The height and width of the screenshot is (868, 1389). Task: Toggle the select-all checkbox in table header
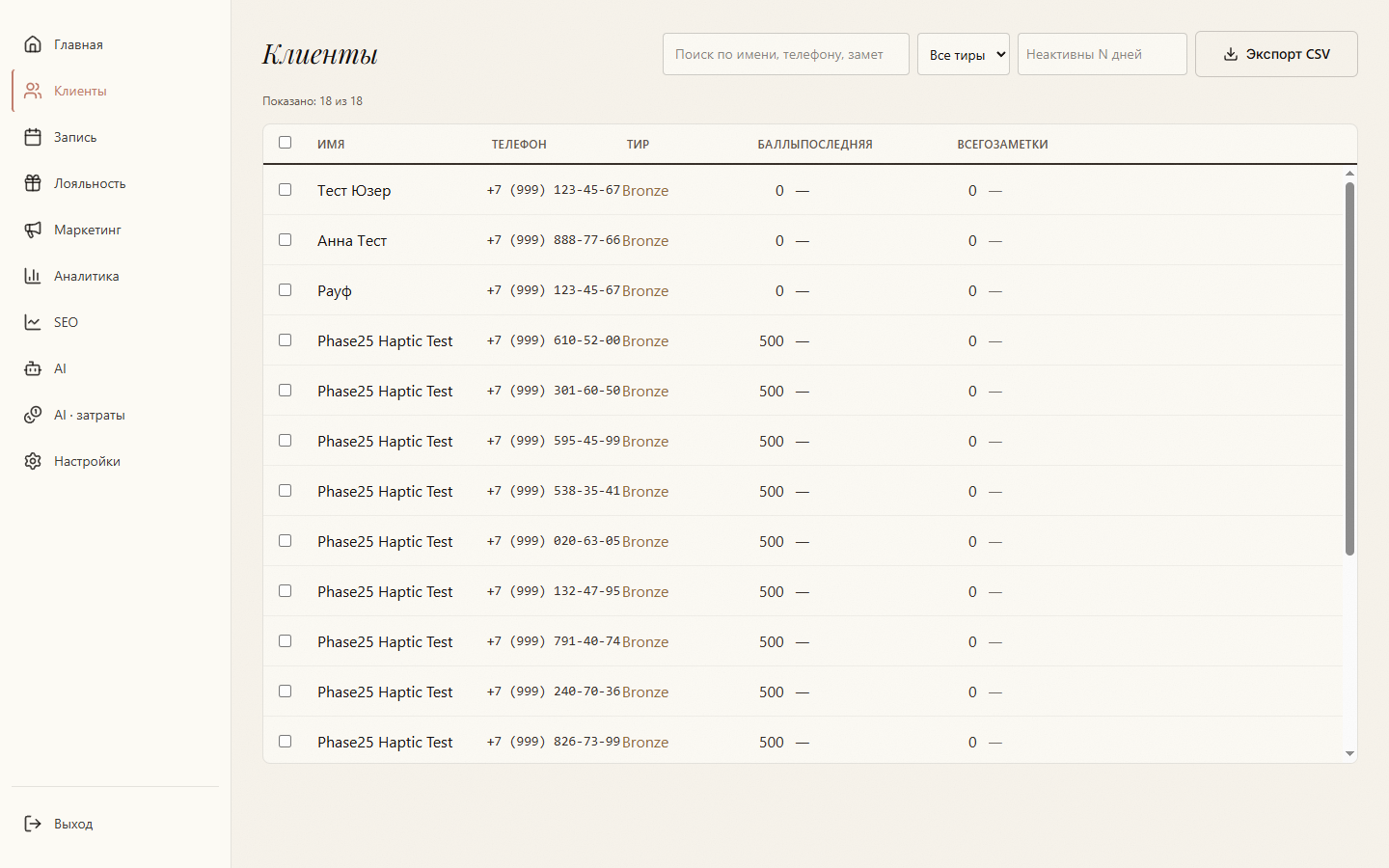(285, 143)
